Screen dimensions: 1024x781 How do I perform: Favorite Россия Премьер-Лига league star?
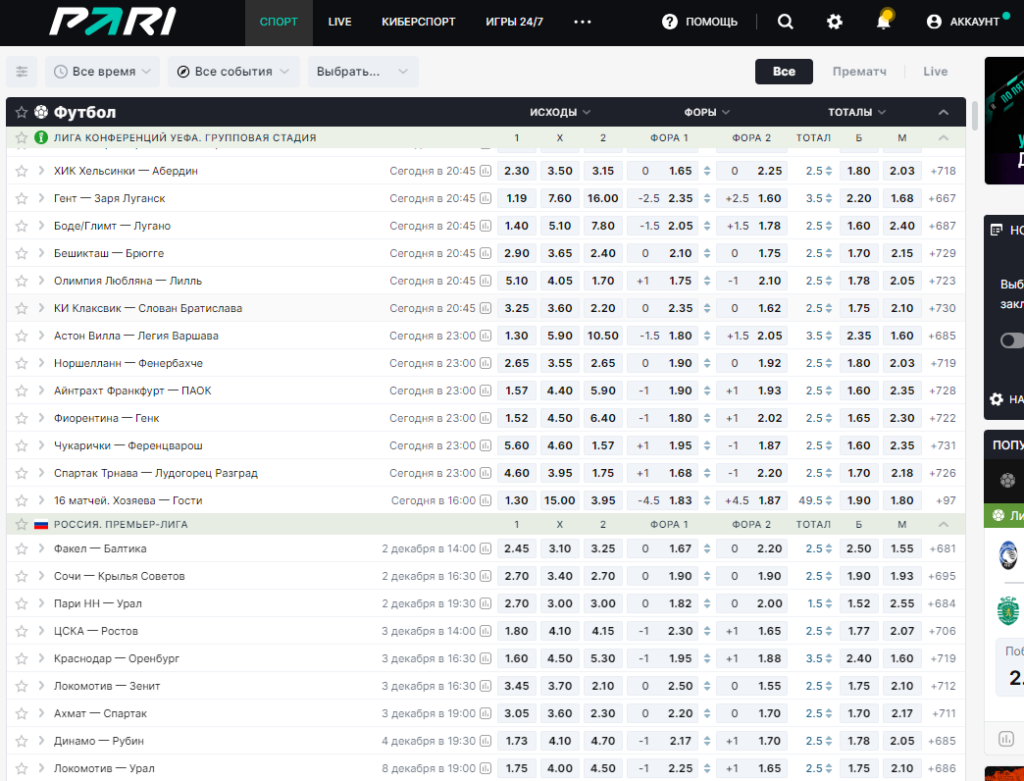(x=22, y=524)
